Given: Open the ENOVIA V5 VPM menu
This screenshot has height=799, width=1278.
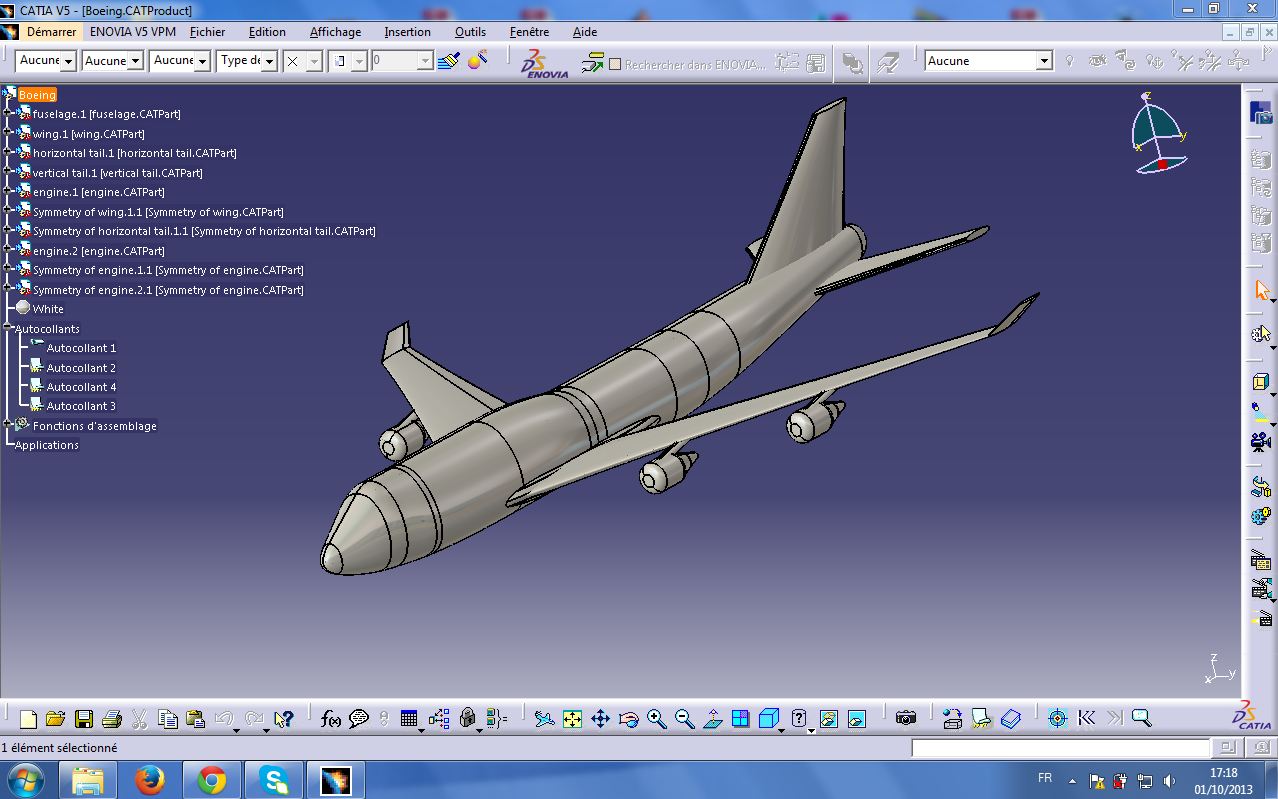Looking at the screenshot, I should 133,32.
